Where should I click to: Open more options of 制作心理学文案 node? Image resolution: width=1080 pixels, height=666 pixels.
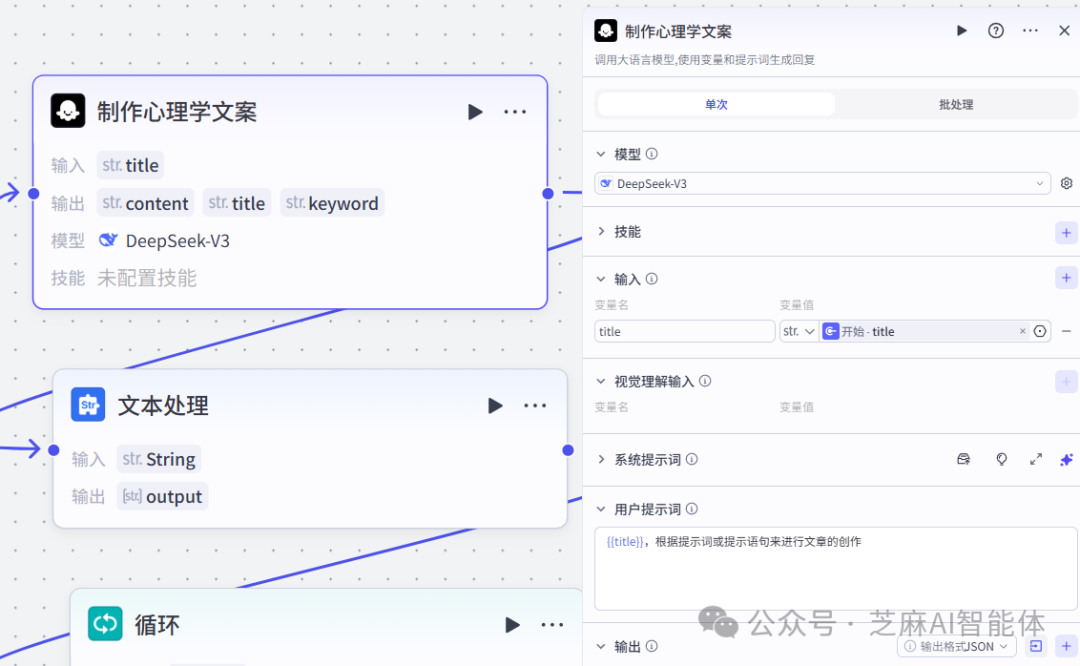515,112
